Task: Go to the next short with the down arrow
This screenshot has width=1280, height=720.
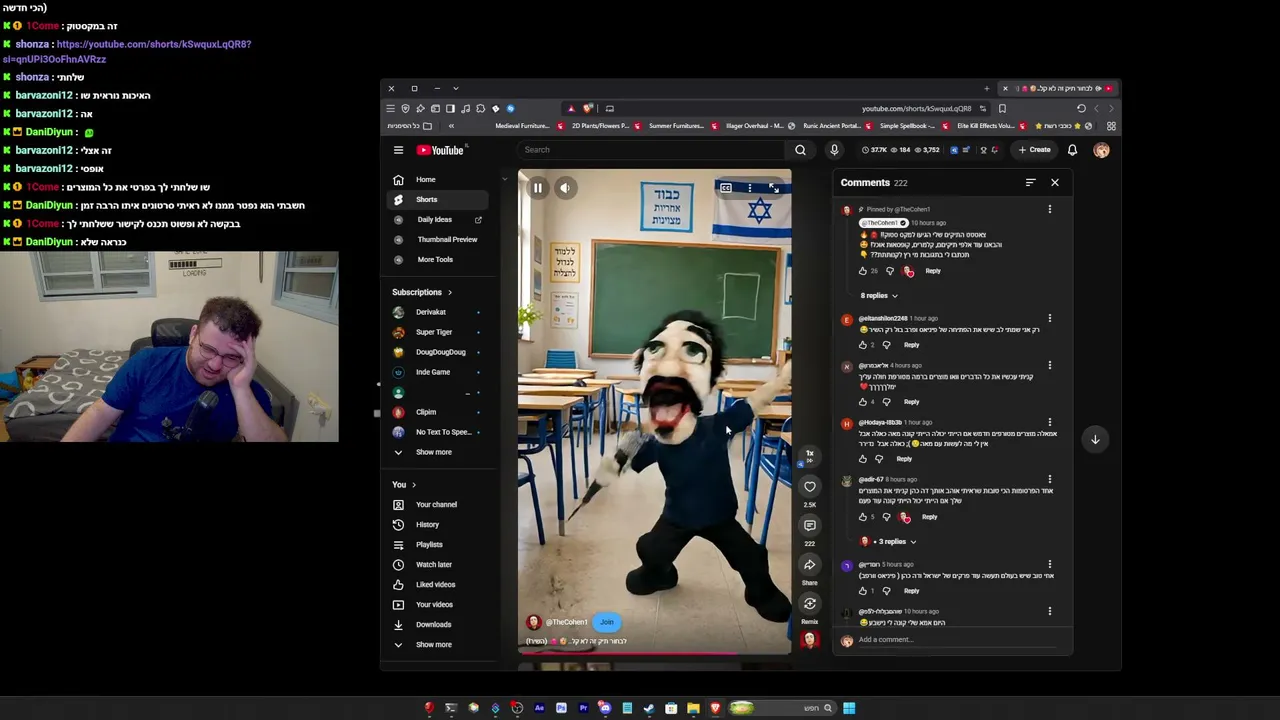Action: pos(1095,439)
